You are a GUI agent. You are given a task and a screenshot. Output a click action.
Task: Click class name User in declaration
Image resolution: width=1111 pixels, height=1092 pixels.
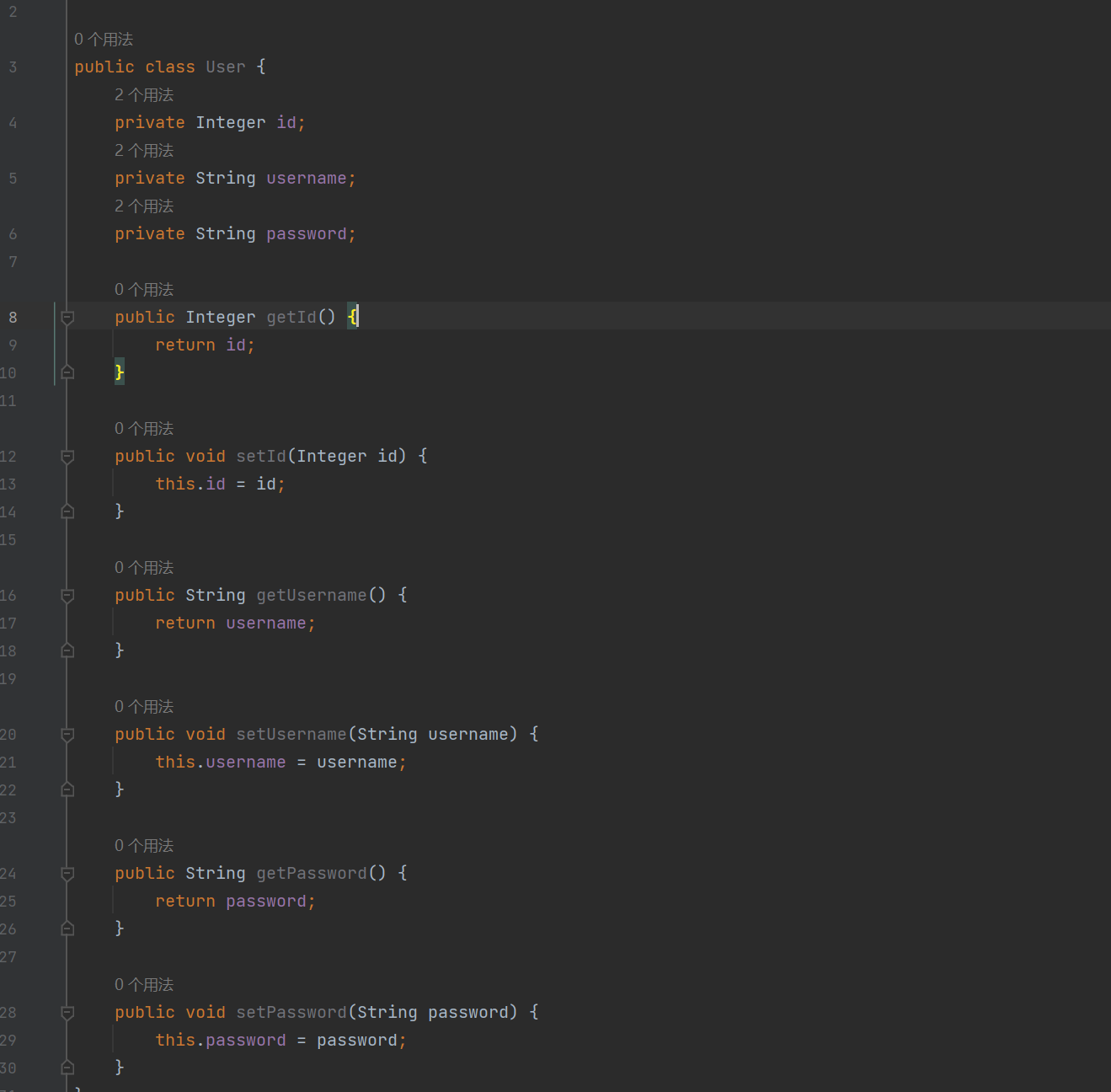(x=226, y=67)
